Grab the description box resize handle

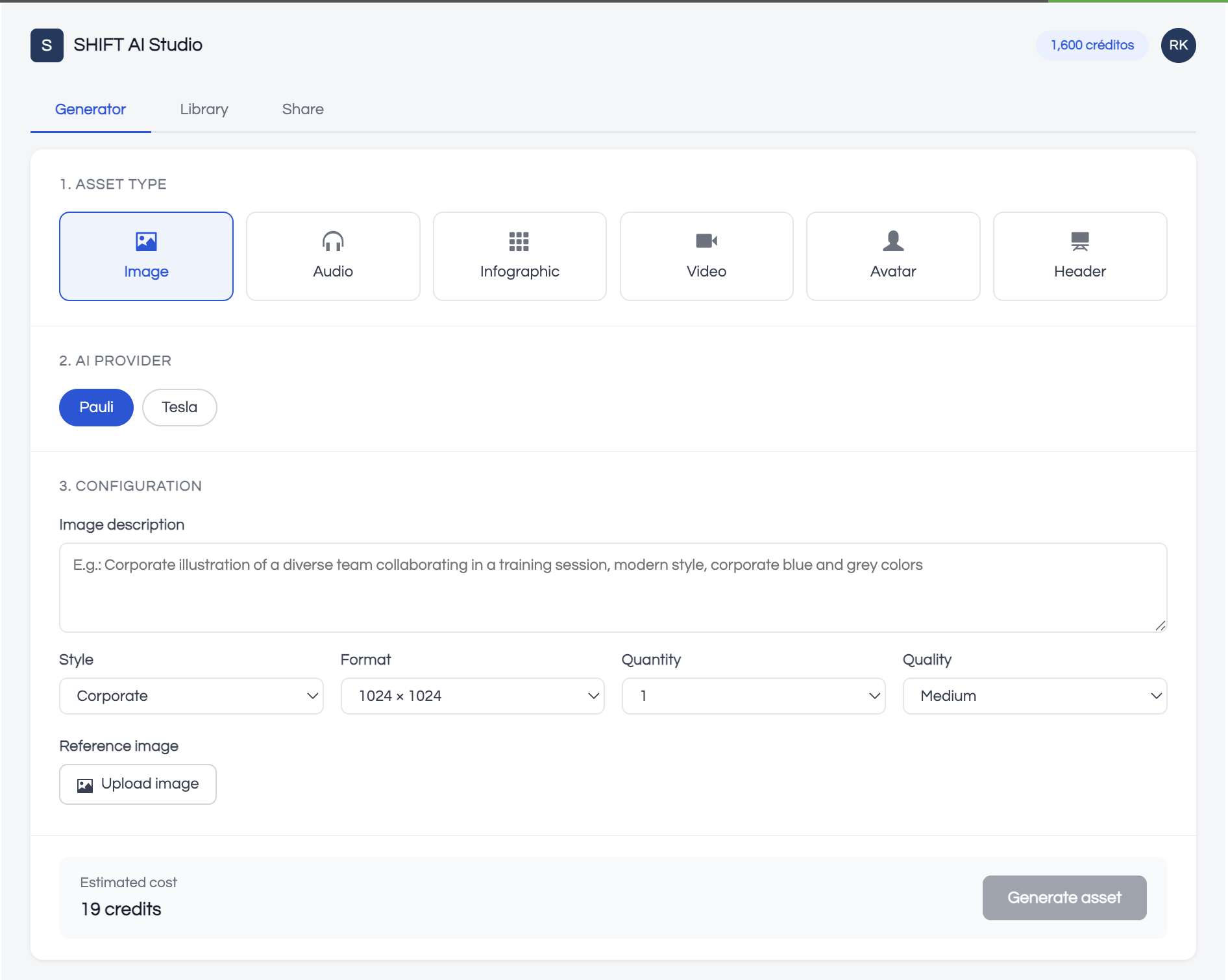point(1160,626)
